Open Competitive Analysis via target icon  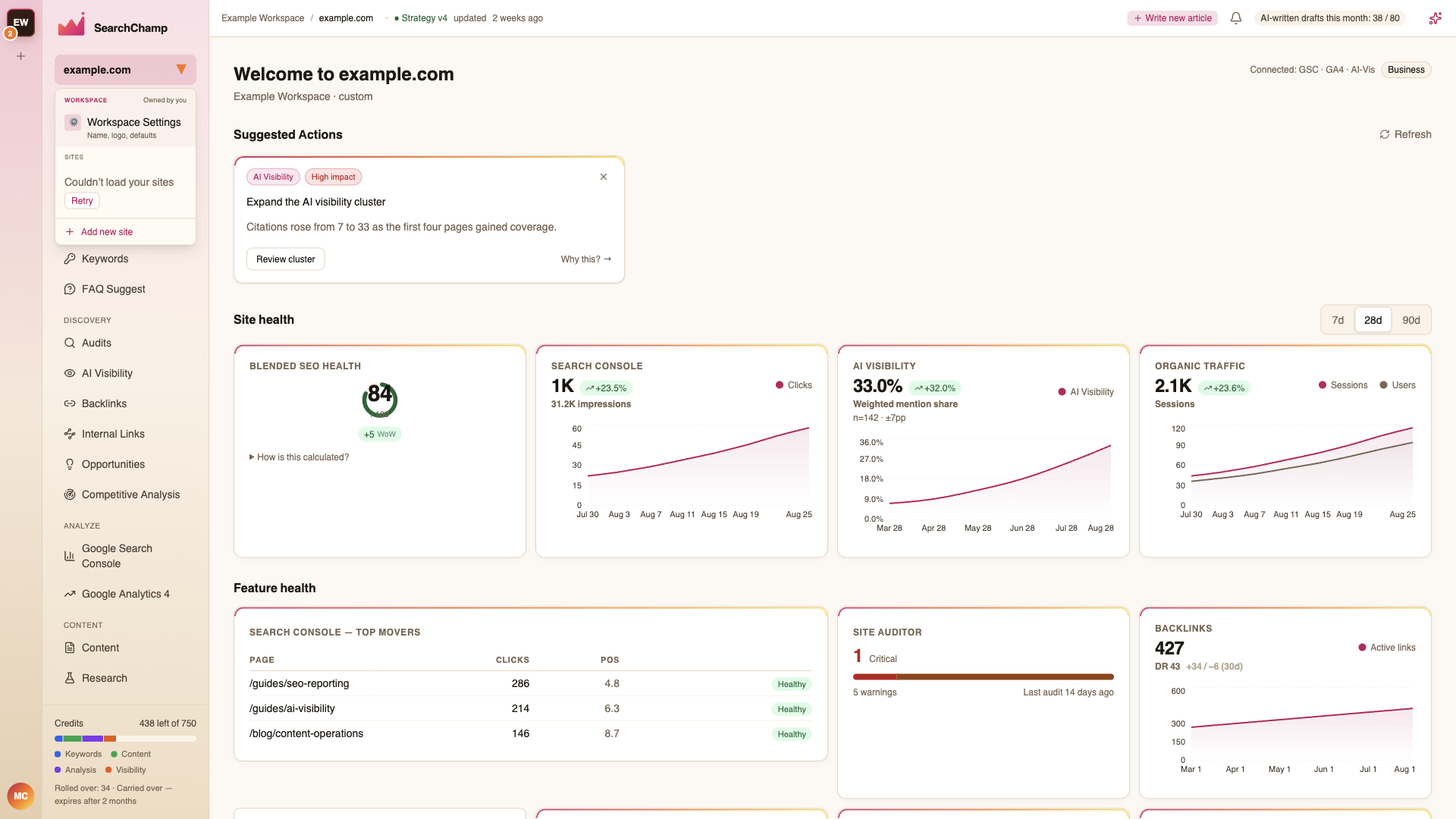coord(70,494)
